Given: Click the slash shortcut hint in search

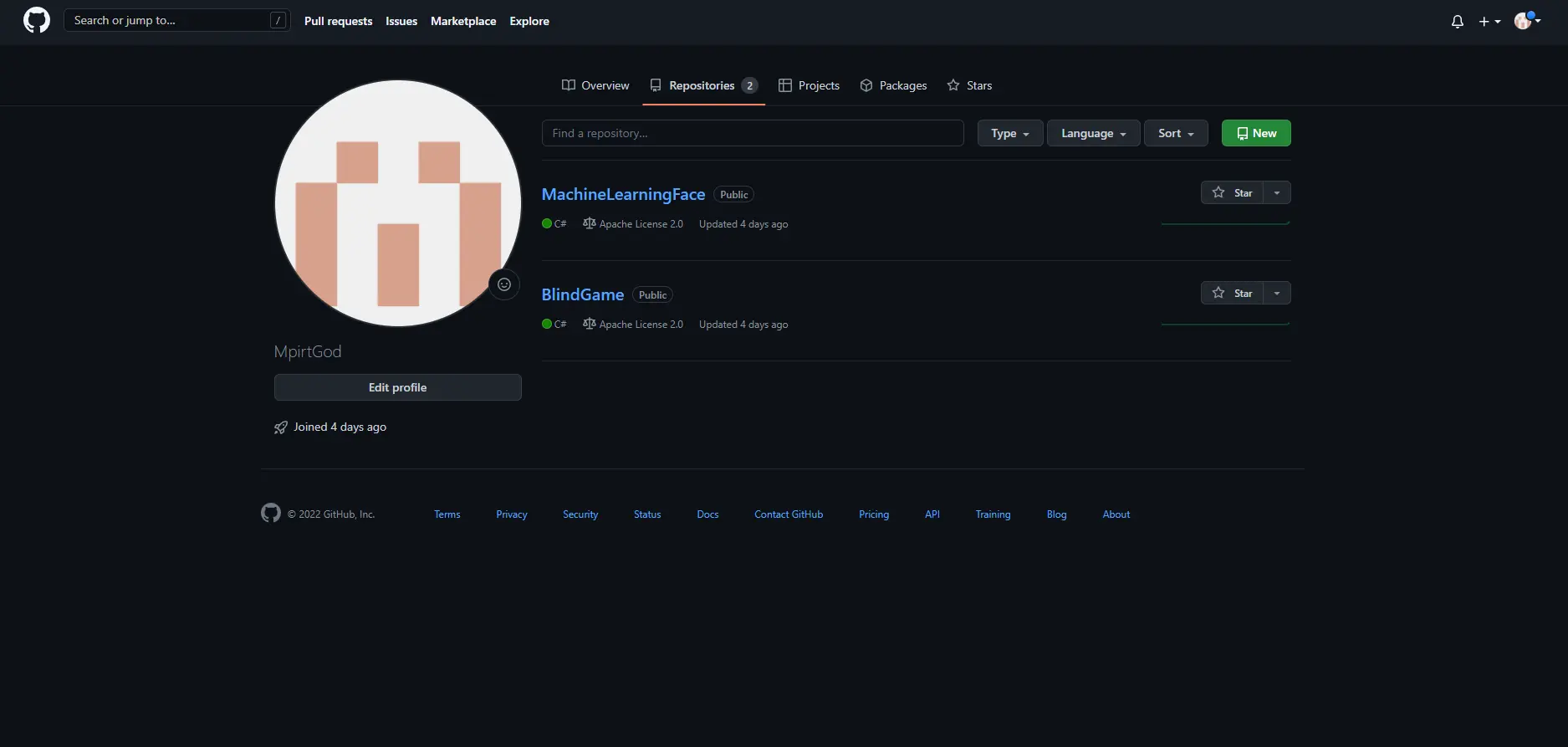Looking at the screenshot, I should [x=278, y=21].
